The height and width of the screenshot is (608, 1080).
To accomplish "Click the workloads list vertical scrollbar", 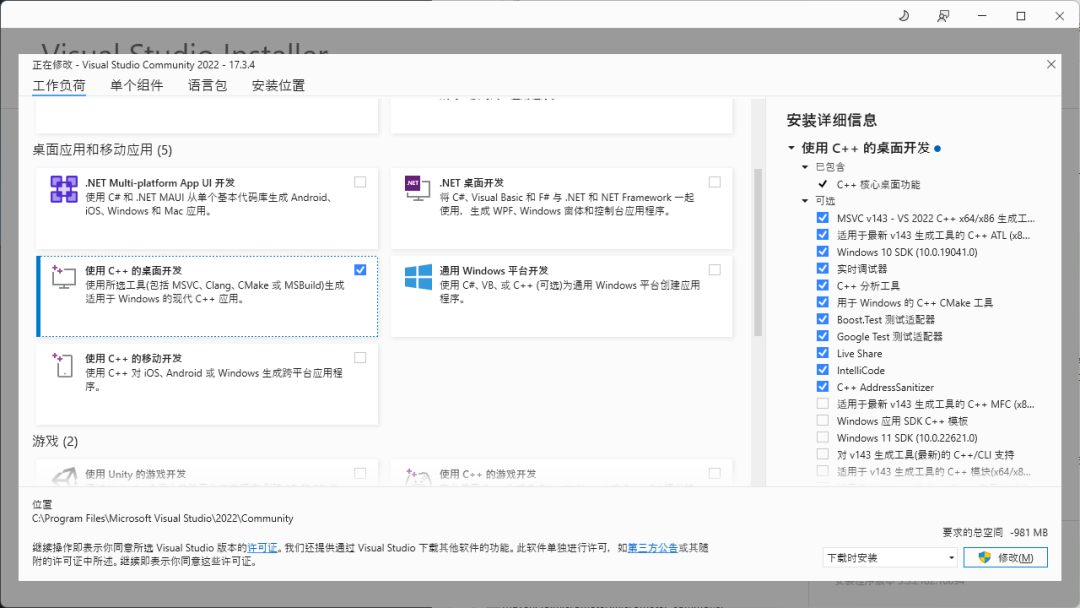I will pos(758,252).
